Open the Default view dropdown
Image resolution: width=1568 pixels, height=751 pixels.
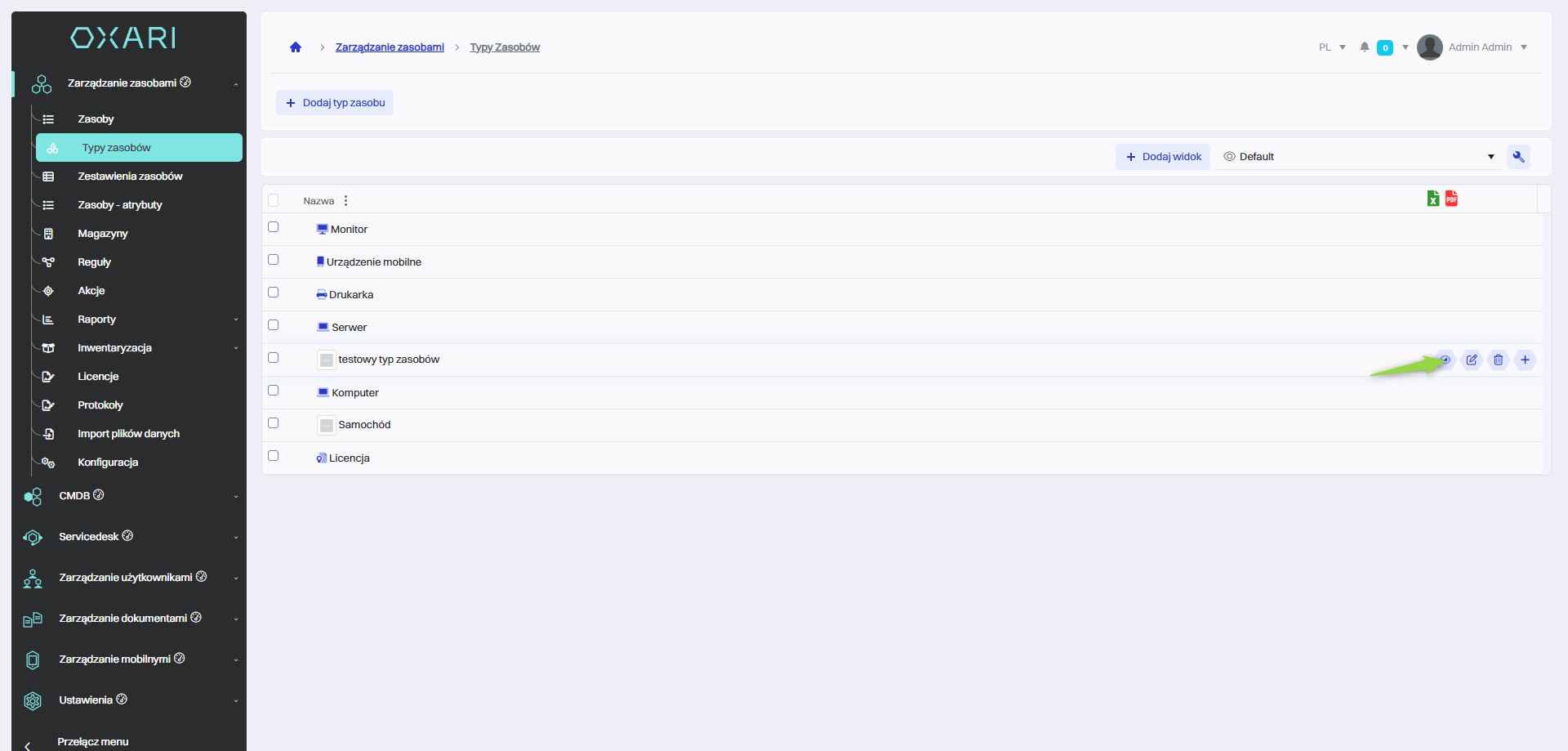1358,157
